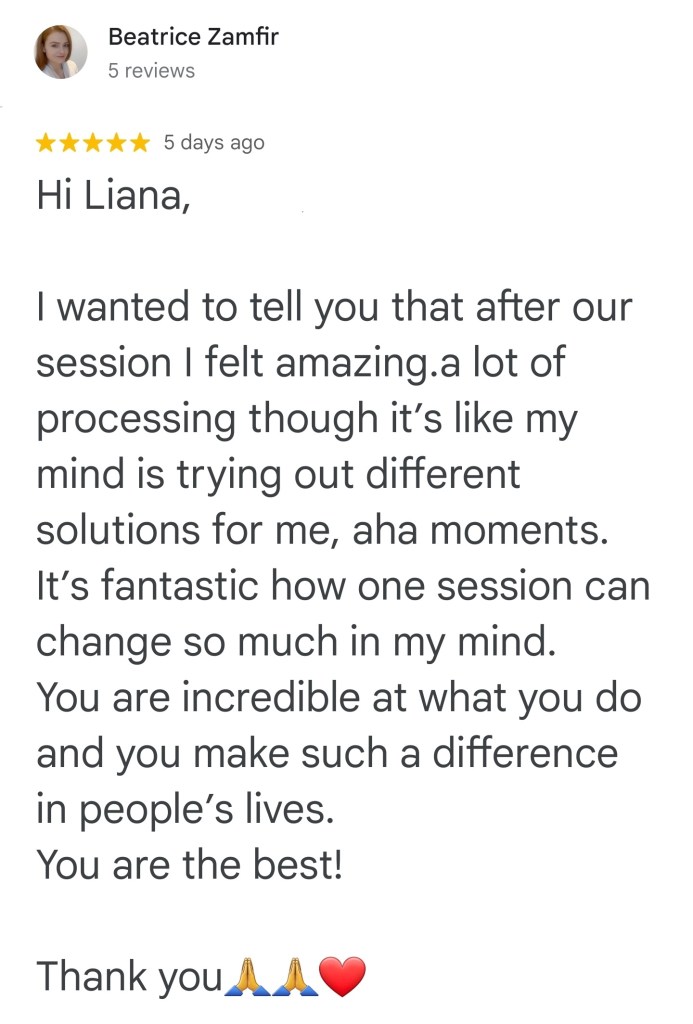Screen dimensions: 693x1024
Task: Select the first gold star icon
Action: 44,142
